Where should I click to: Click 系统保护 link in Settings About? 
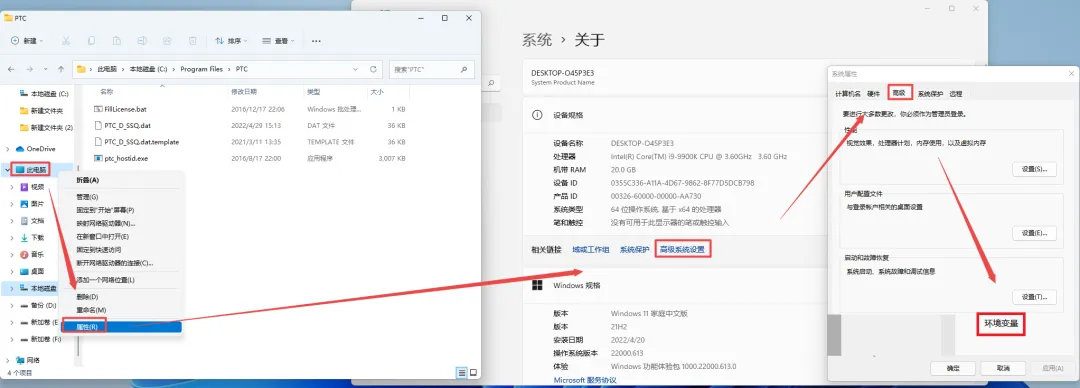click(634, 249)
